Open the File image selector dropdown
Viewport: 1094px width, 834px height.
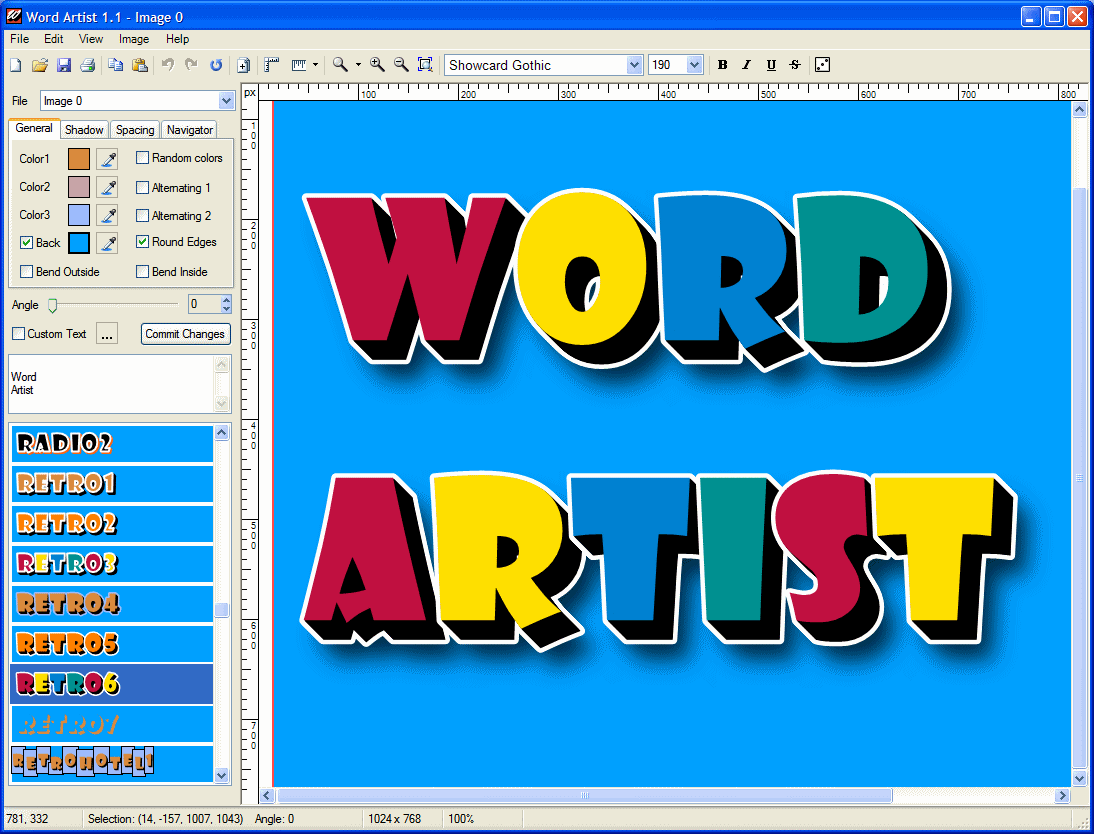[226, 101]
